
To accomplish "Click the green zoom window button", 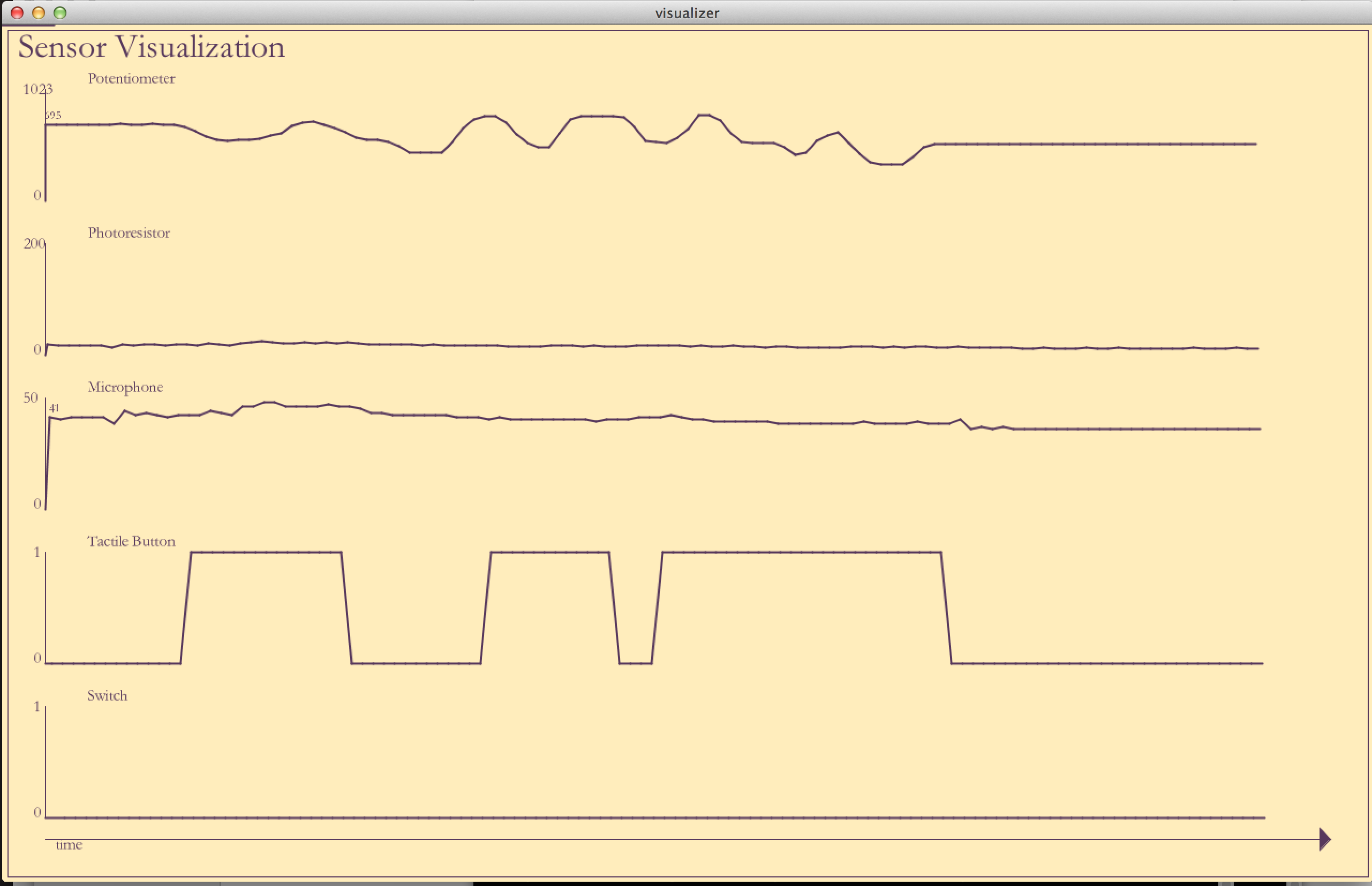I will 60,13.
